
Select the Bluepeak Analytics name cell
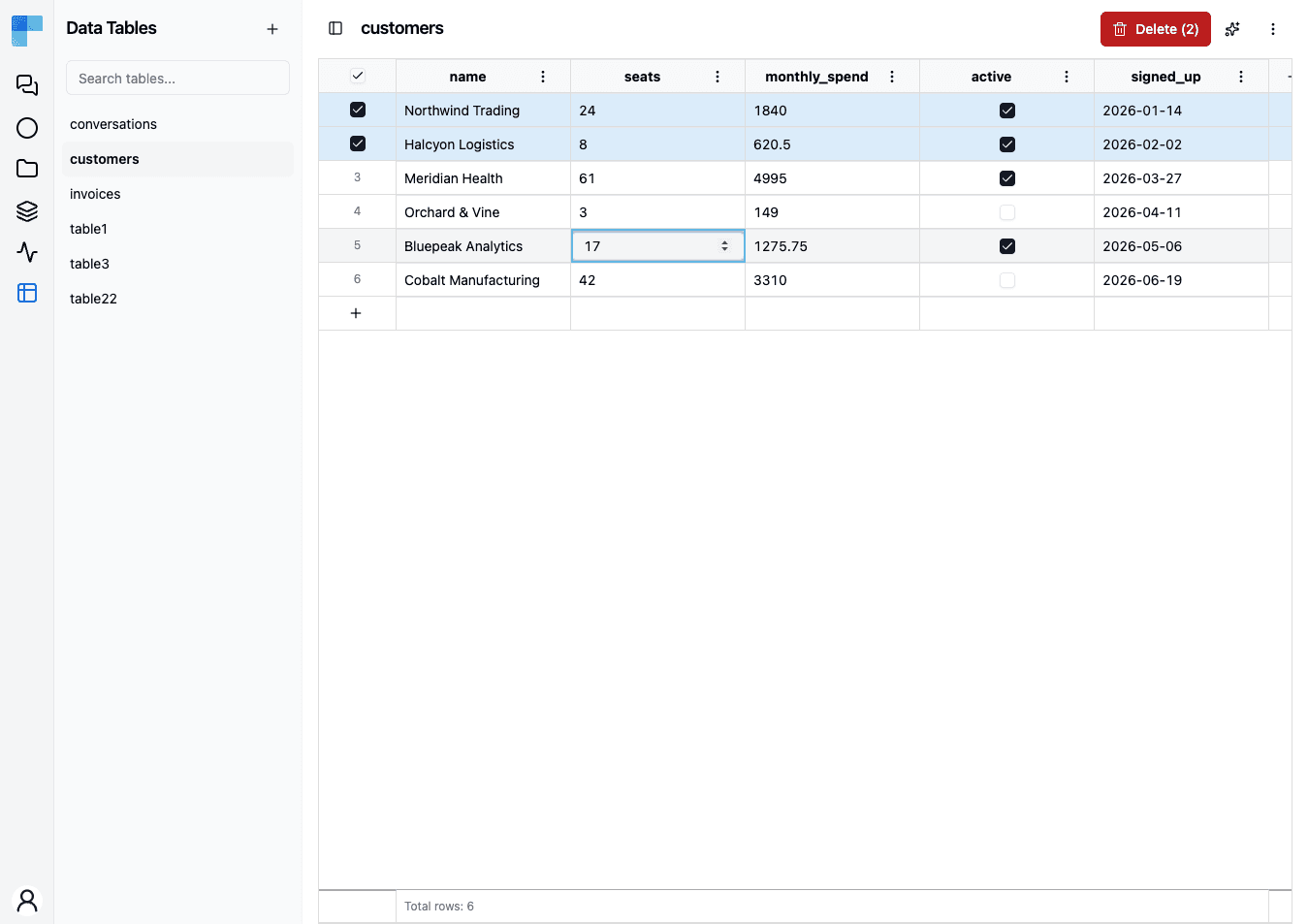[x=483, y=246]
